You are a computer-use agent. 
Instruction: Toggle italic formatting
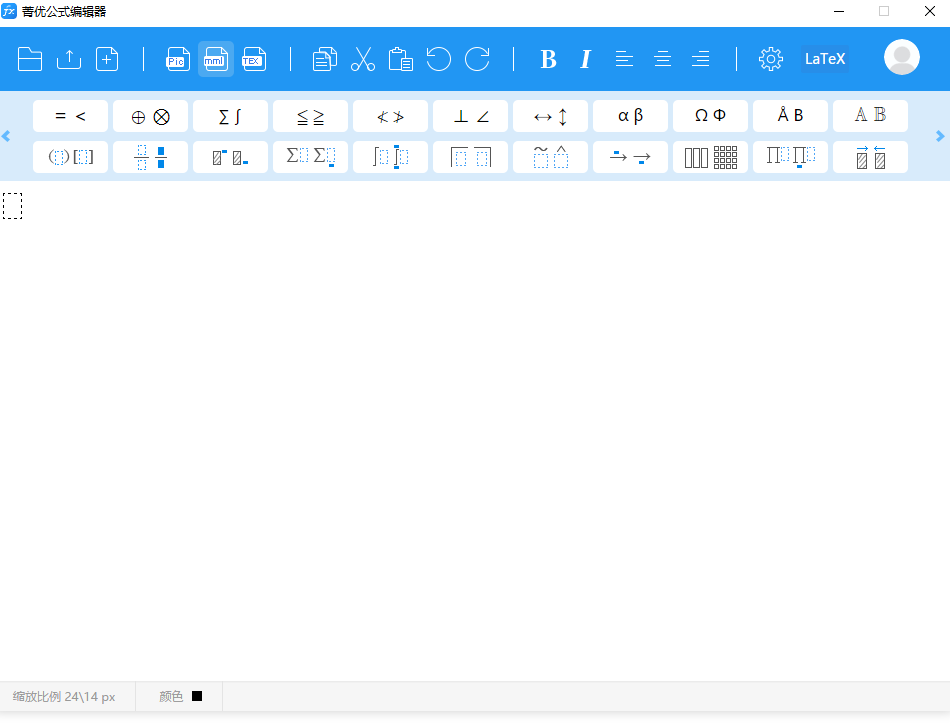[586, 59]
